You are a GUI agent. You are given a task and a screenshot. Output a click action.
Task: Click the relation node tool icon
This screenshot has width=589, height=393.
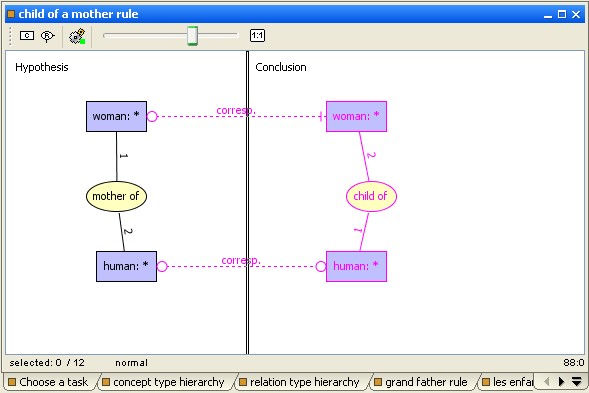point(47,36)
